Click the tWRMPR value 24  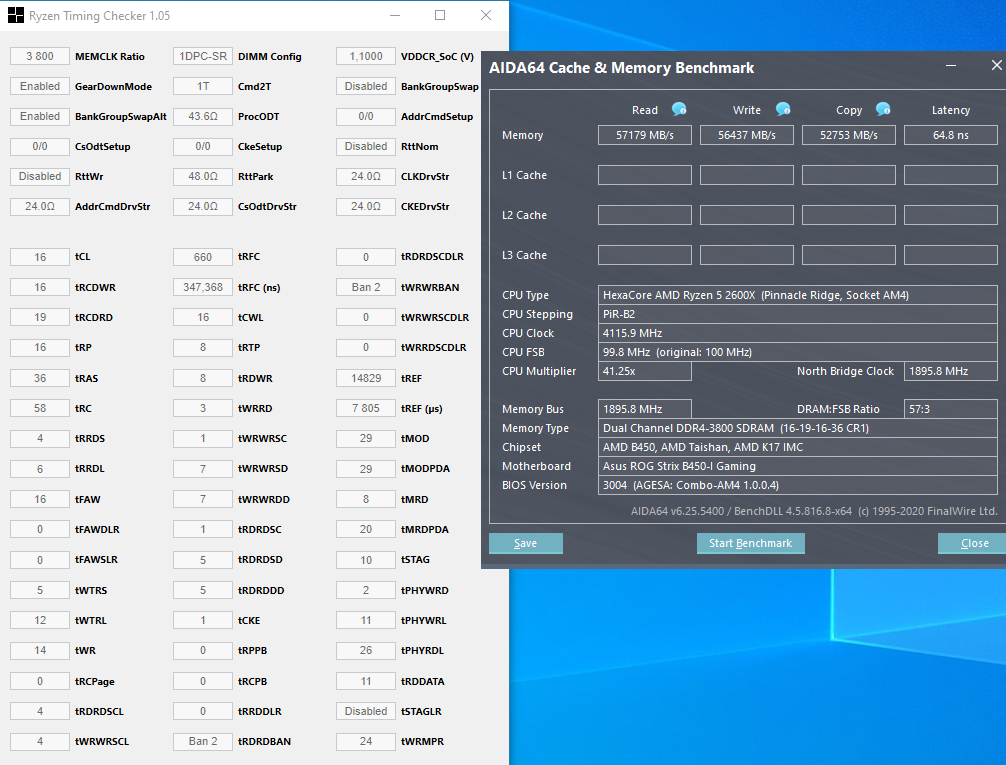[366, 741]
